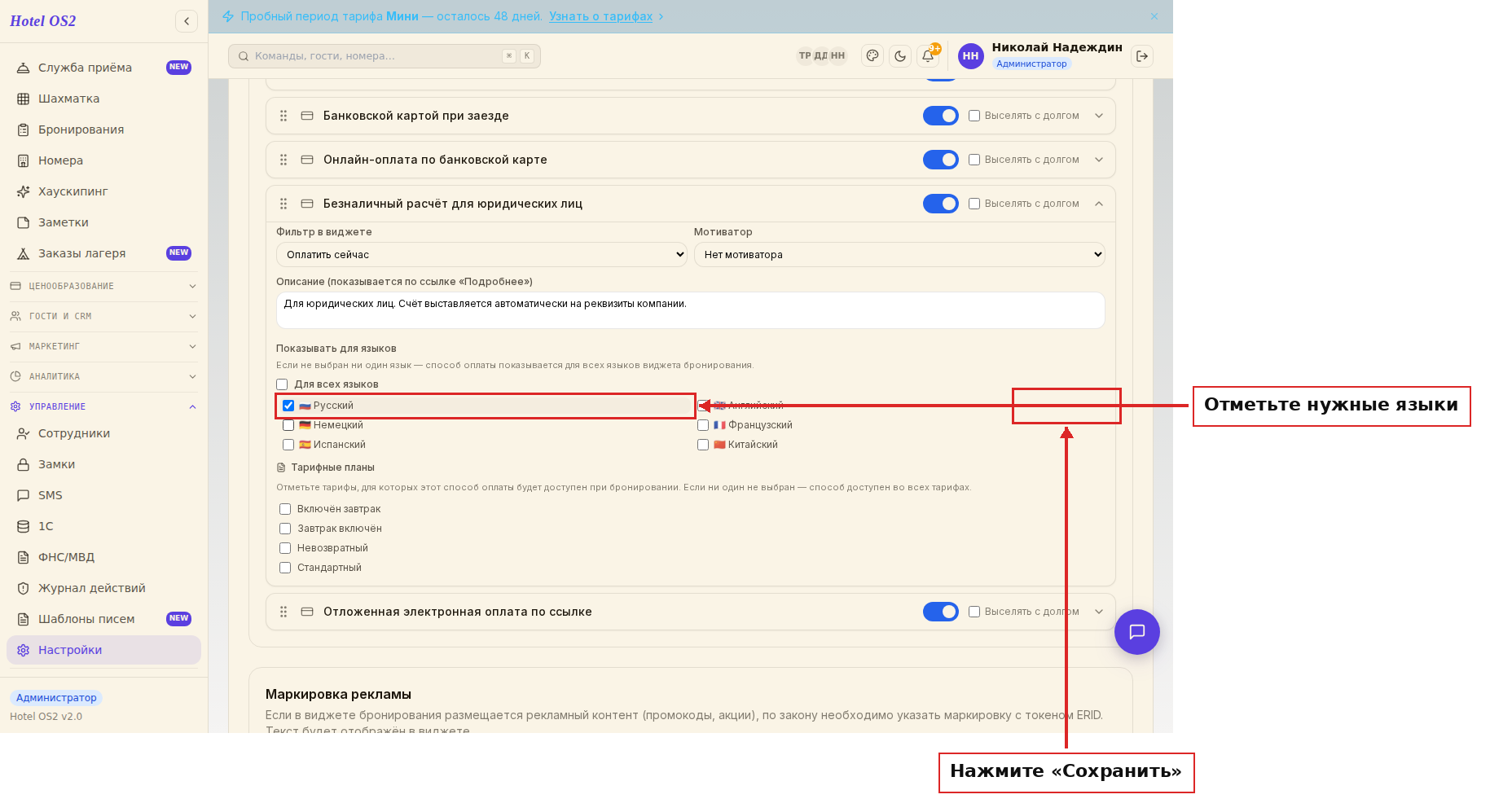Screen dimensions: 1490x812
Task: Open Сотрудники page
Action: coord(103,433)
